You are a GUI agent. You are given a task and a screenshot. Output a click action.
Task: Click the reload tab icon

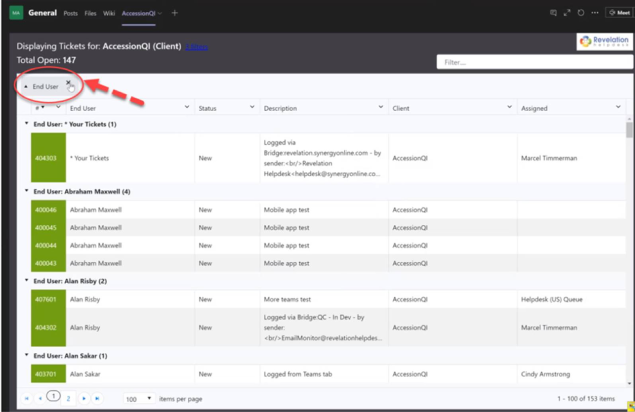tap(581, 13)
